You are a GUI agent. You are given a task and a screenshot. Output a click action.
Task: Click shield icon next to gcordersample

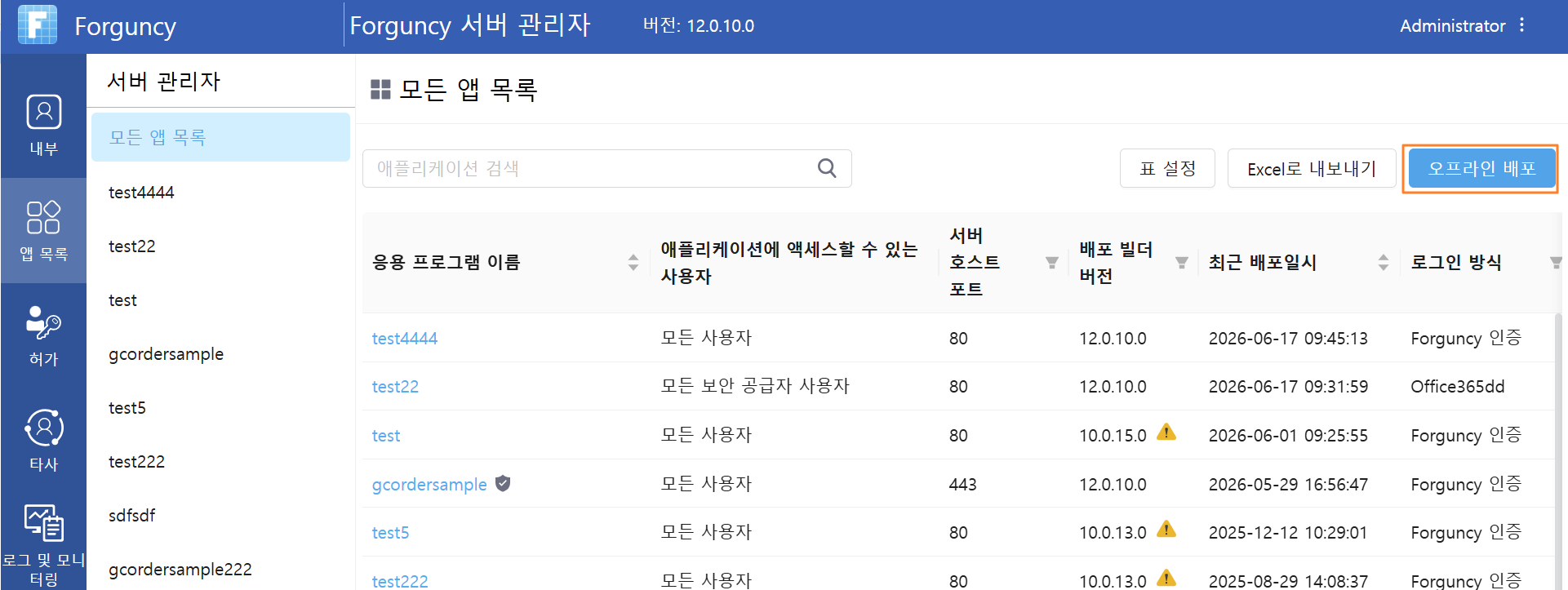point(503,484)
